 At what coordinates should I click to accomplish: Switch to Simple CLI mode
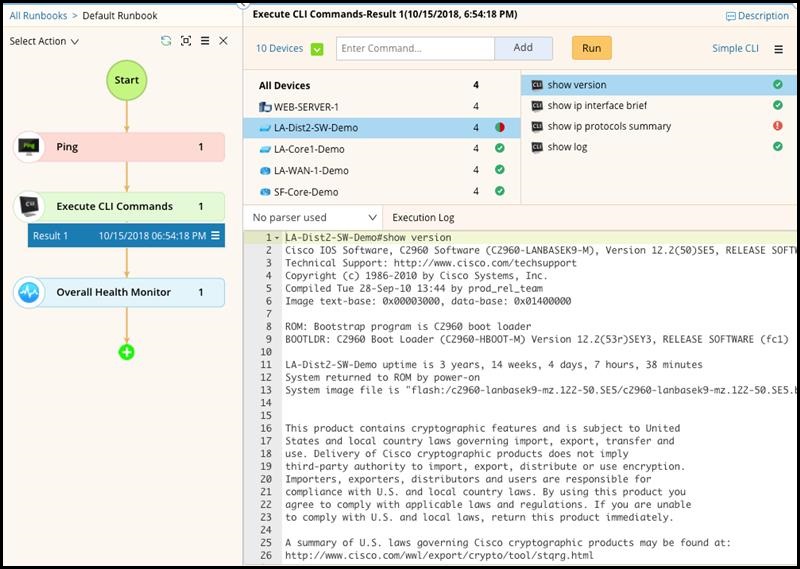[735, 48]
